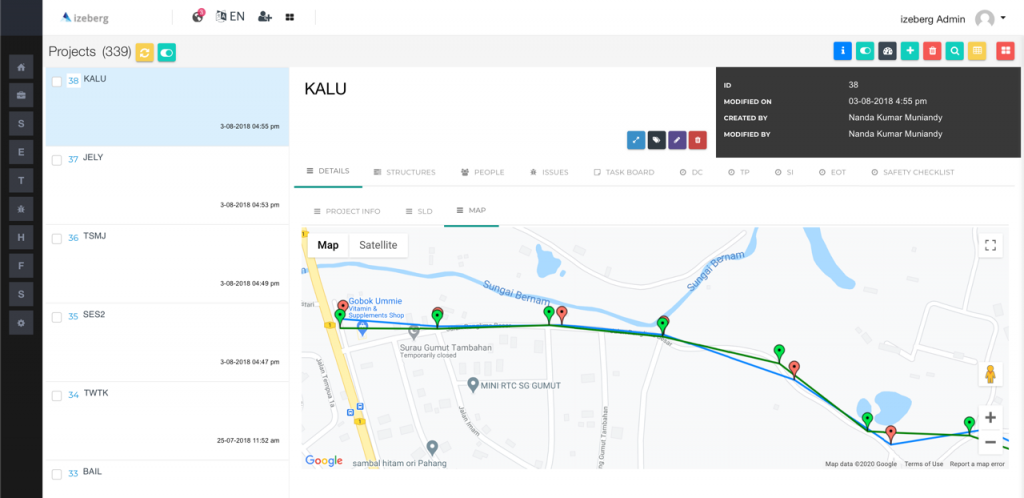Click the add user icon in header
1024x498 pixels.
(264, 17)
